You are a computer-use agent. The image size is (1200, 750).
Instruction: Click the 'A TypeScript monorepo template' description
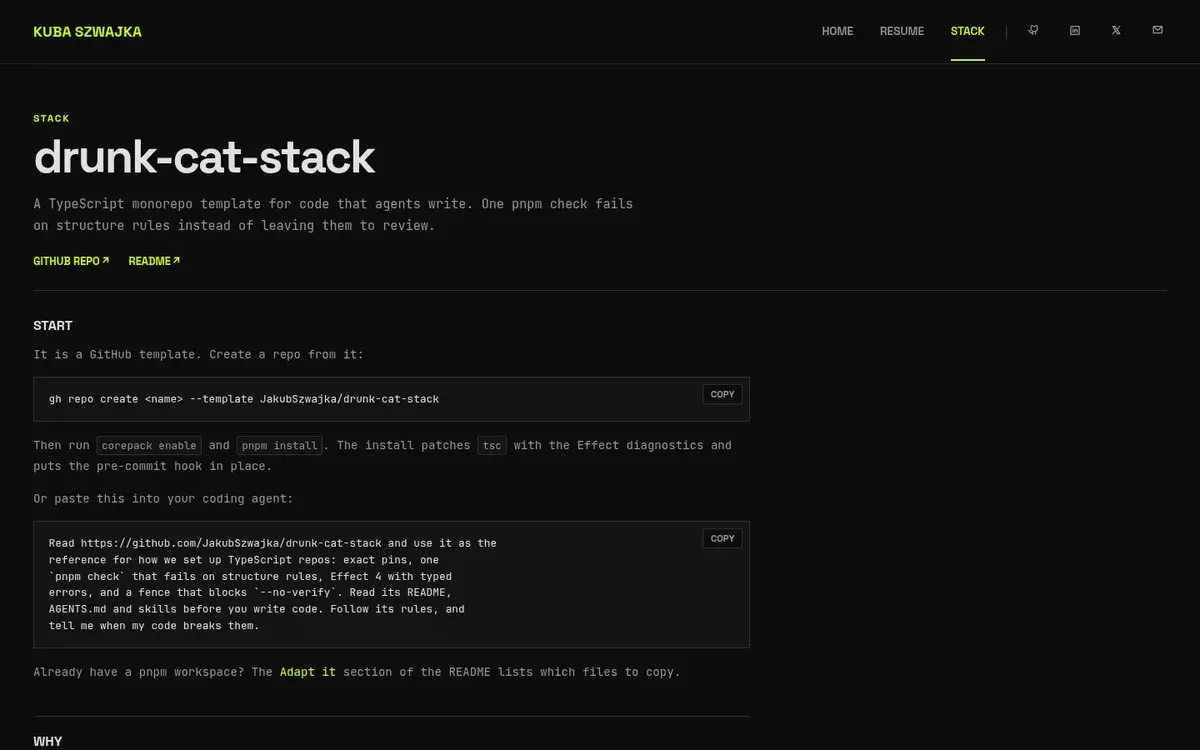pos(333,214)
